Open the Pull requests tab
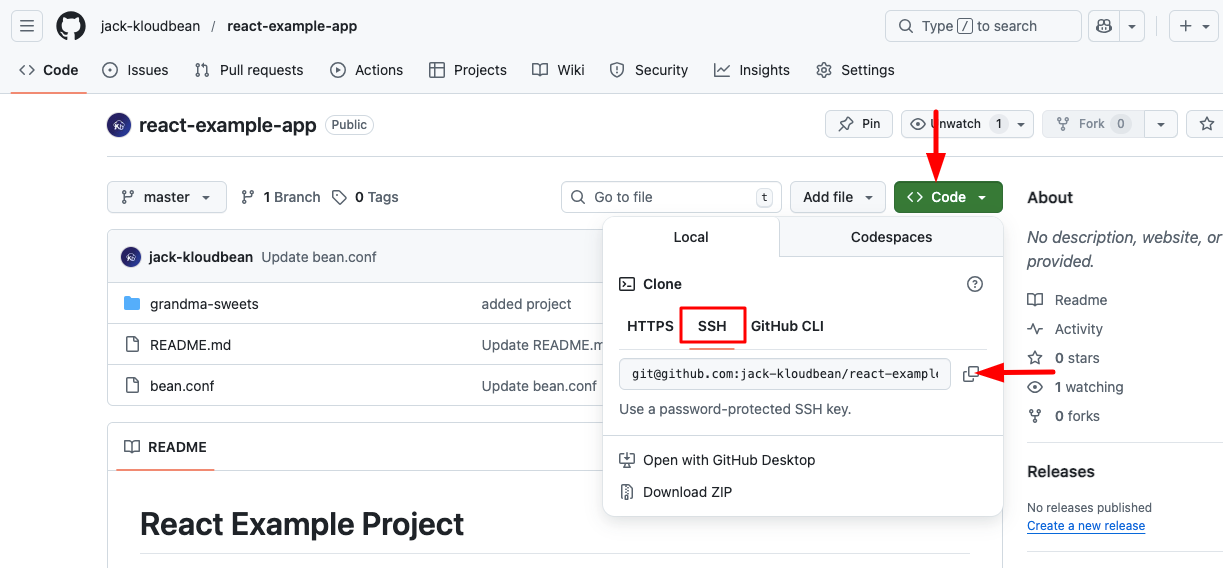This screenshot has height=568, width=1223. click(249, 70)
